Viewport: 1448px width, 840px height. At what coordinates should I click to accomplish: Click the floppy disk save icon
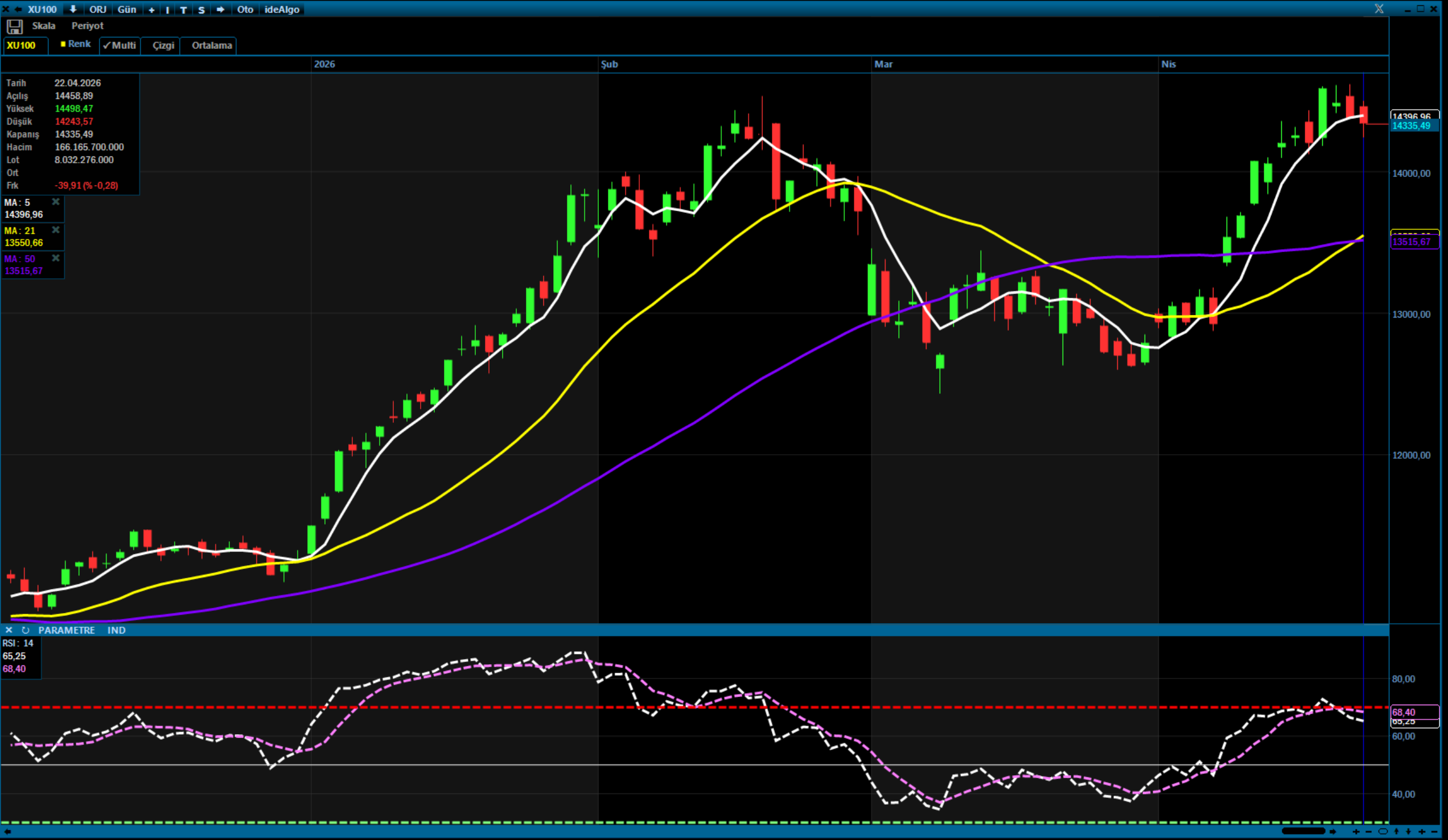(14, 26)
